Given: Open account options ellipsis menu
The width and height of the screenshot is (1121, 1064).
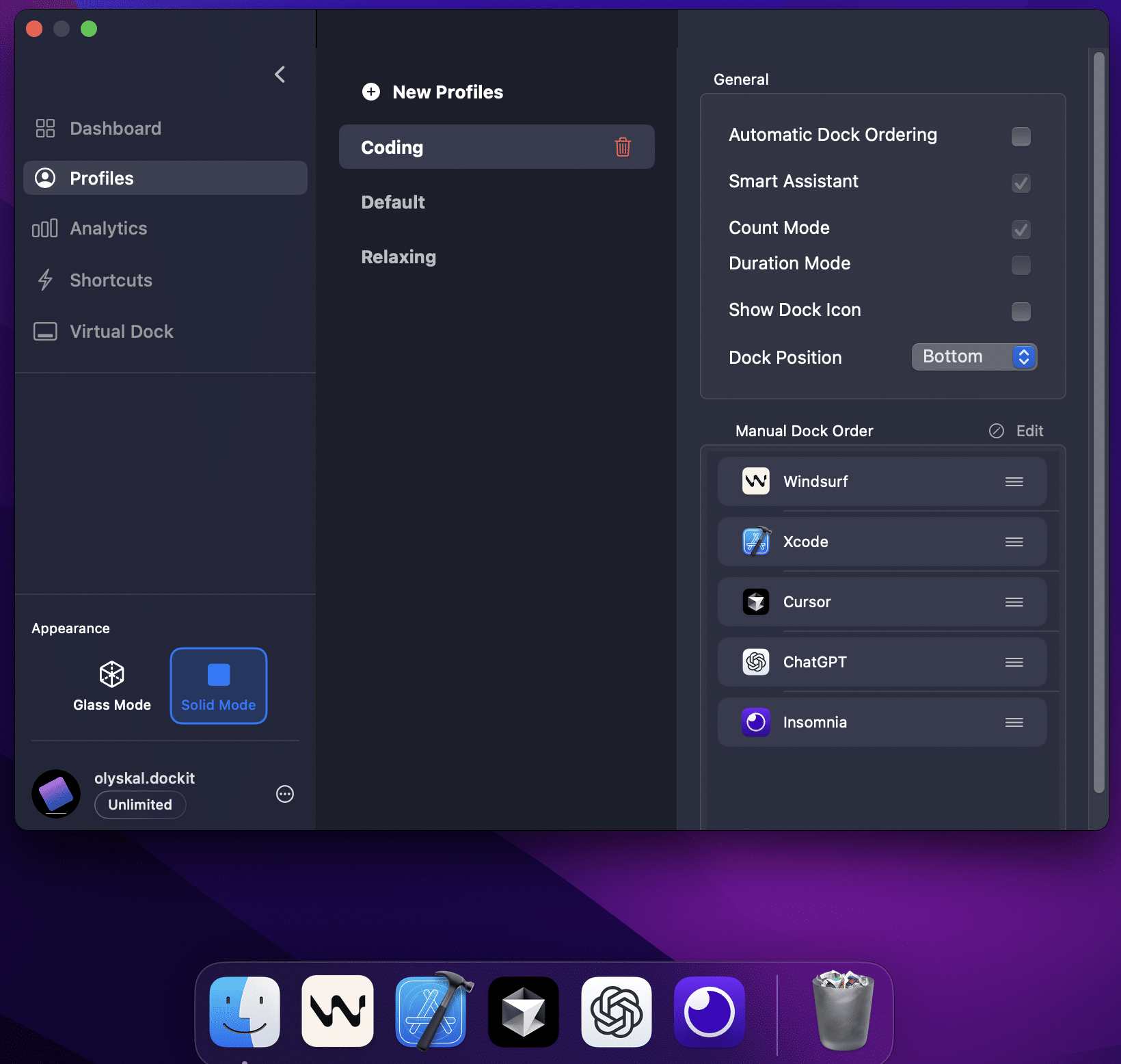Looking at the screenshot, I should point(285,794).
